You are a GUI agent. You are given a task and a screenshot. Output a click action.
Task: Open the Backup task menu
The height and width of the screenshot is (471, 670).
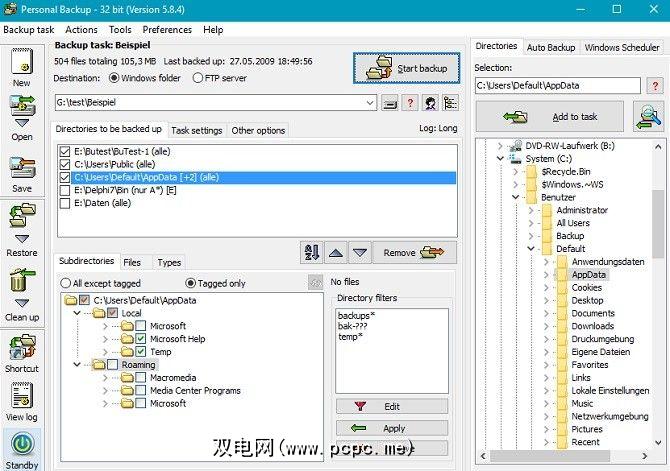click(29, 29)
